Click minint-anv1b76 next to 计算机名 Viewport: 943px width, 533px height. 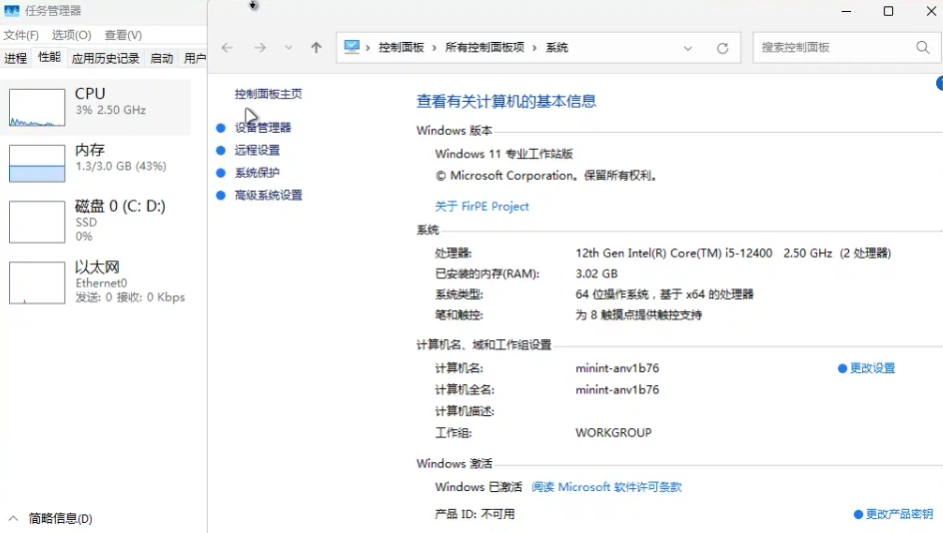[617, 368]
